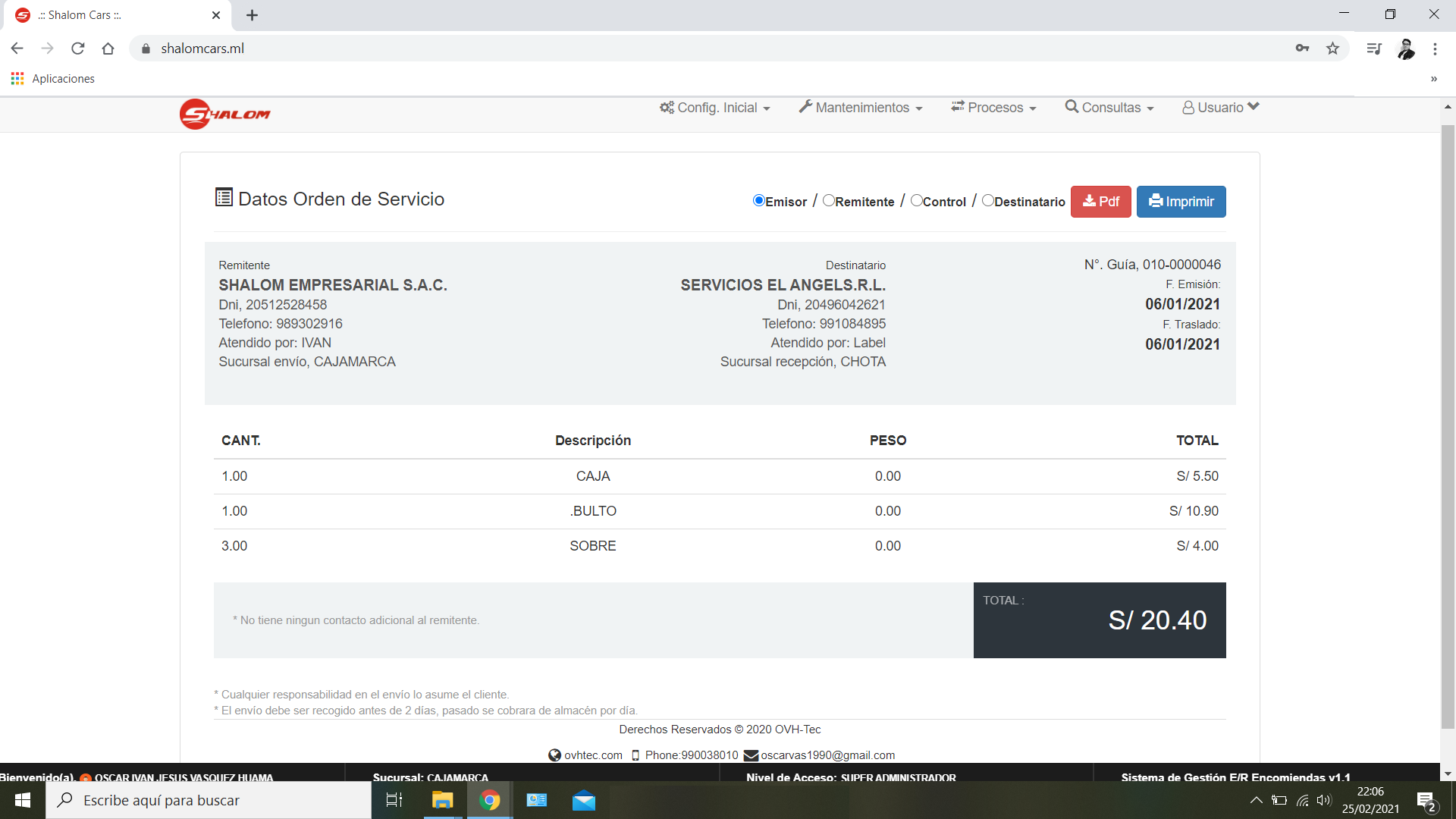Open the Mail app in taskbar
Viewport: 1456px width, 819px height.
pyautogui.click(x=583, y=800)
